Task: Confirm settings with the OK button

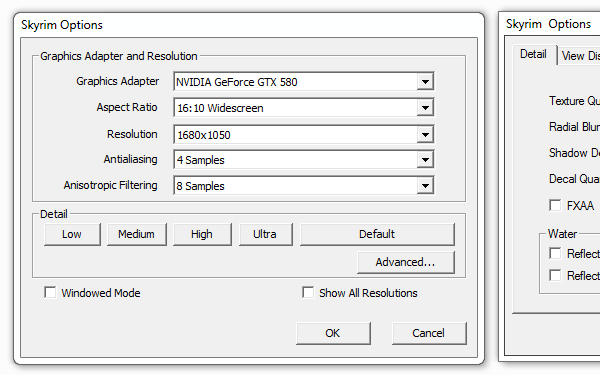Action: click(333, 333)
